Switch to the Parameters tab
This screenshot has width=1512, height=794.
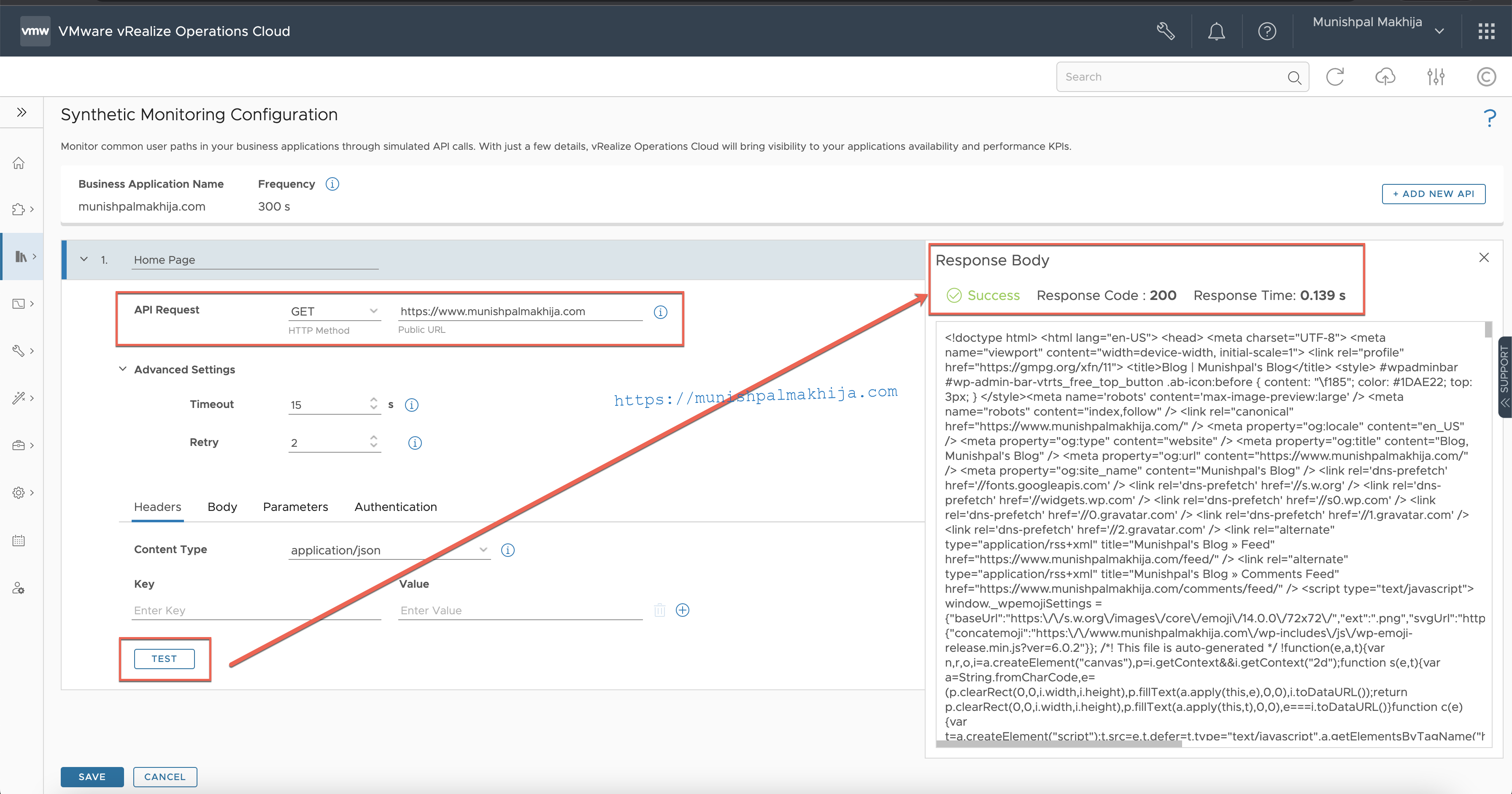pyautogui.click(x=295, y=507)
